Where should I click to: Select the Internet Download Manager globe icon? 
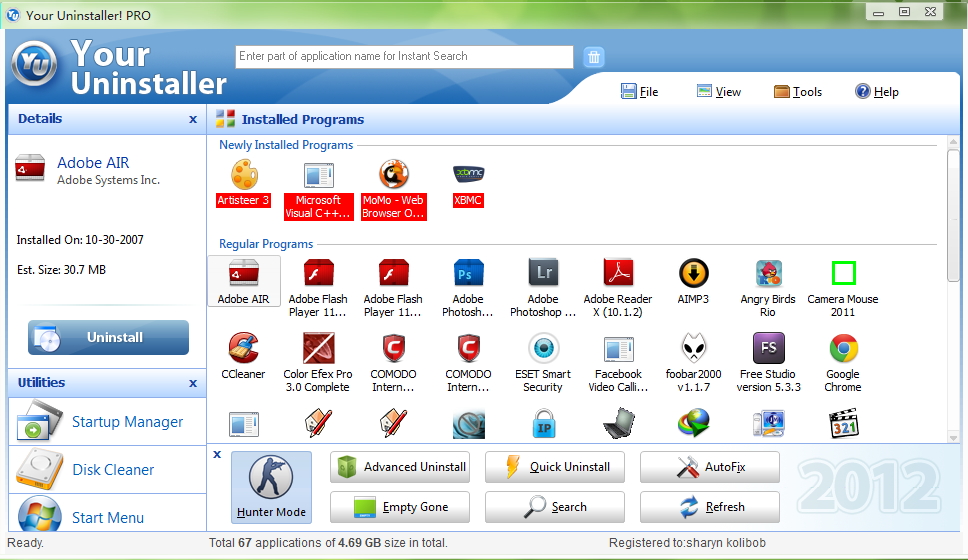pos(693,424)
